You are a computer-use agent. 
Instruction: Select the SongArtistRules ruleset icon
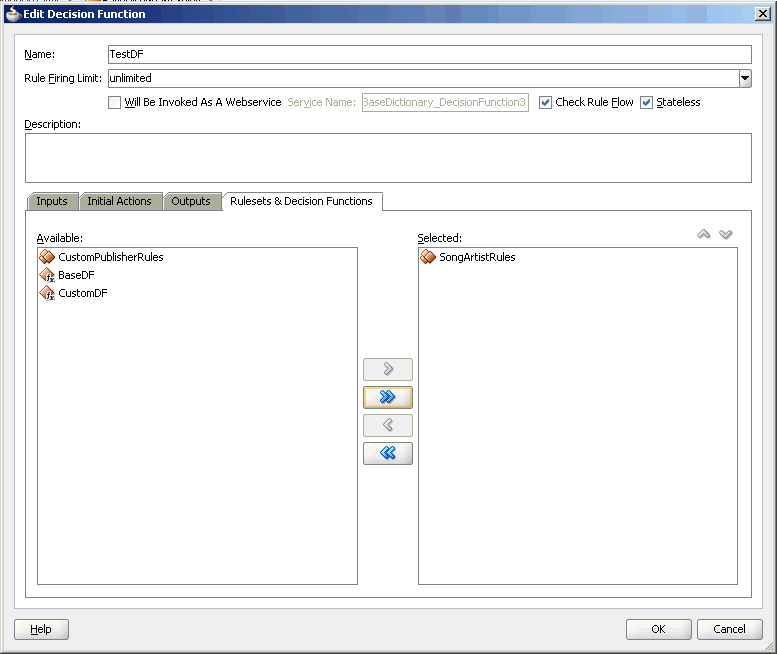tap(428, 257)
